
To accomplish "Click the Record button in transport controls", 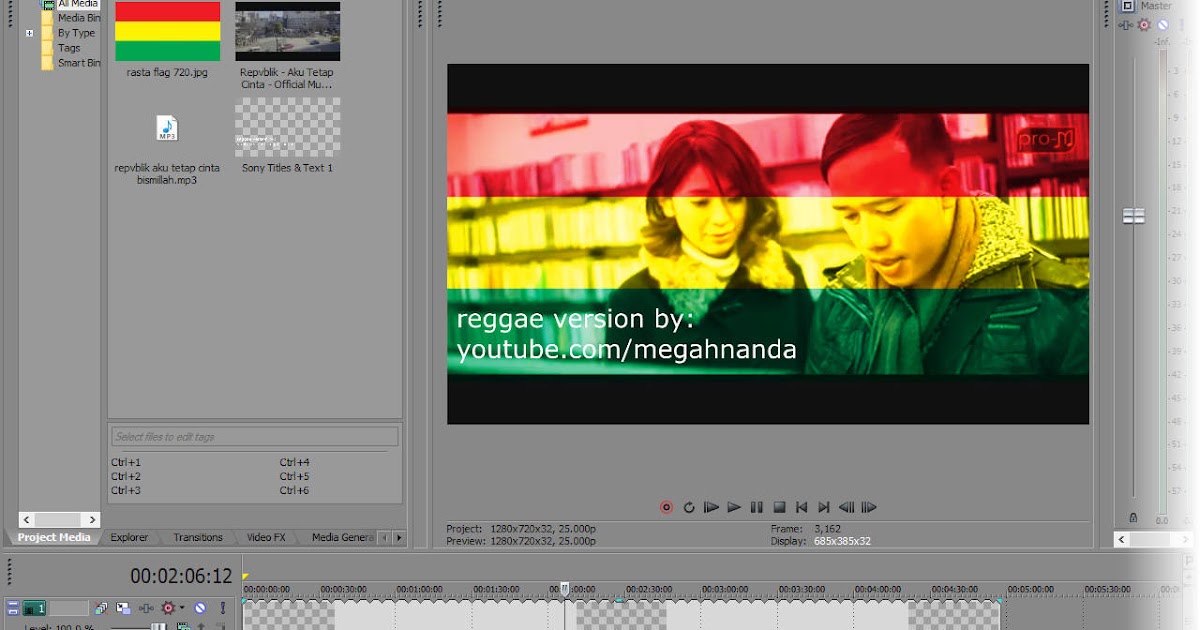I will [x=666, y=507].
